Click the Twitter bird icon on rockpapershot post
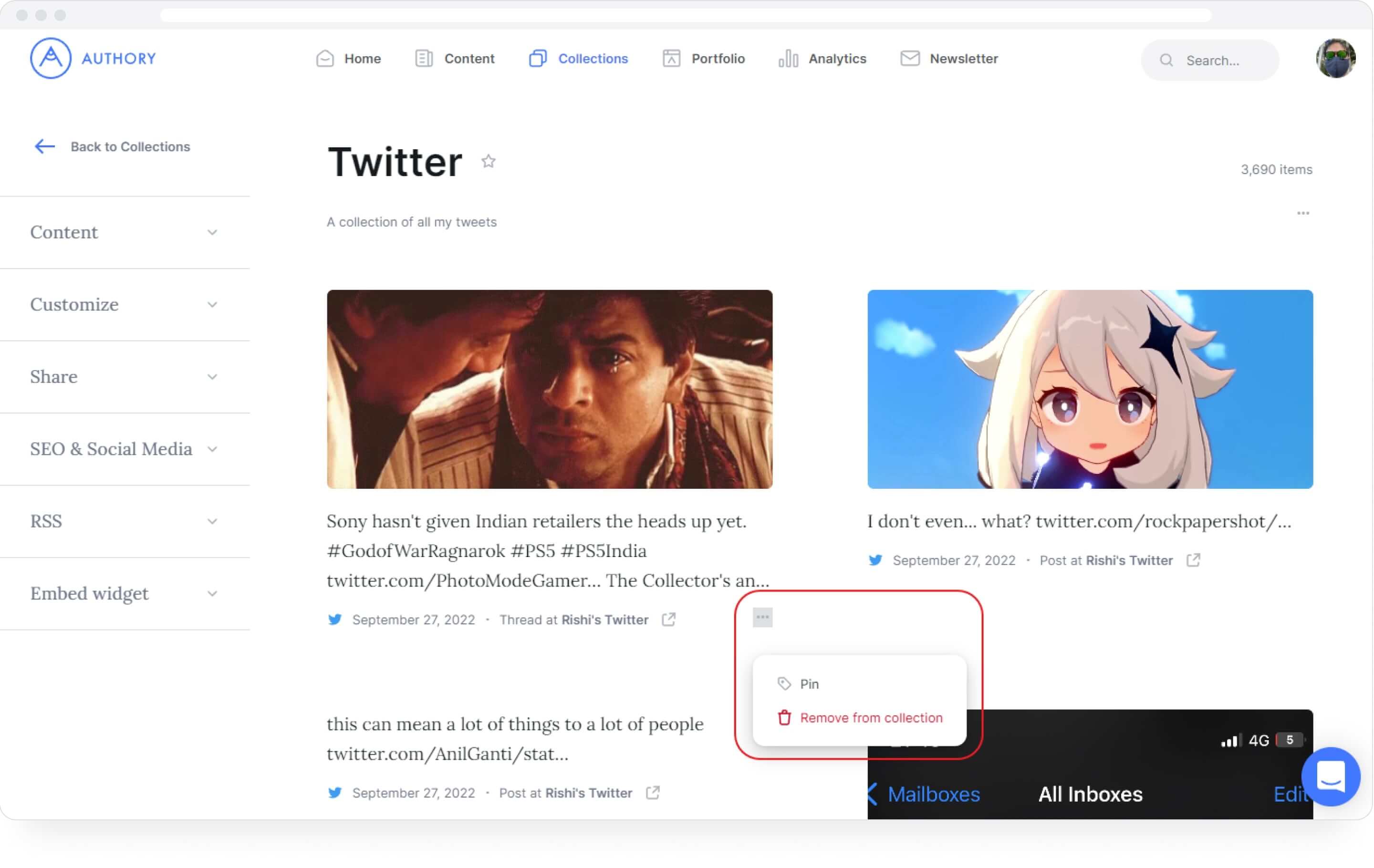This screenshot has height=868, width=1374. 875,560
